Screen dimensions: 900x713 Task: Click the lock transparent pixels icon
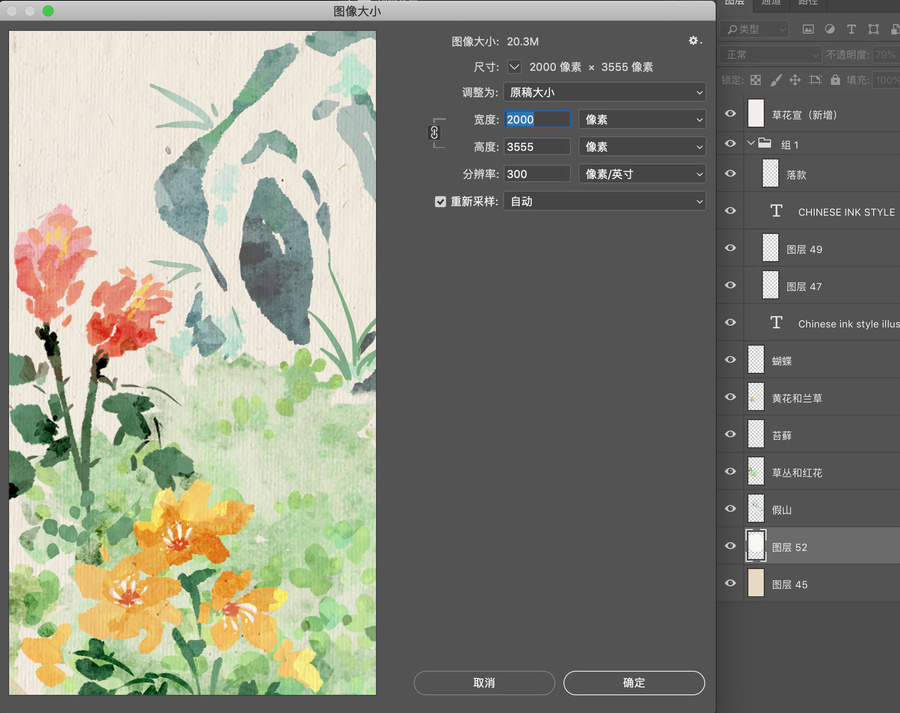755,80
